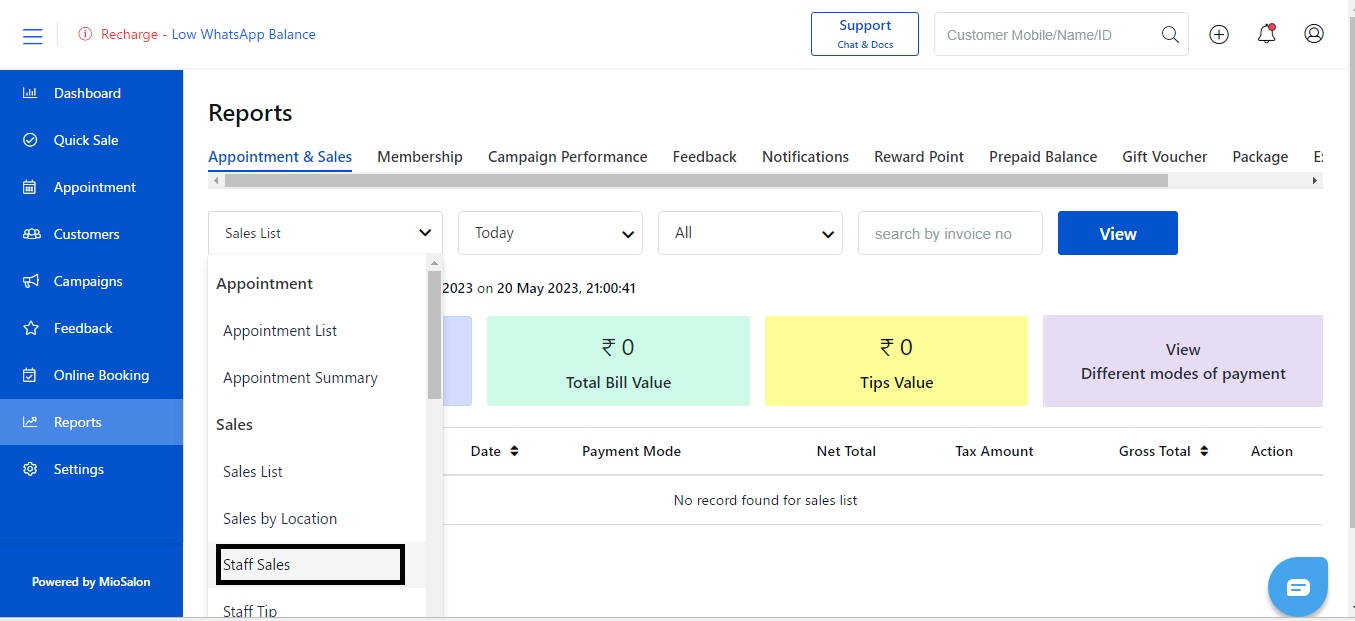The image size is (1355, 621).
Task: Click the search magnifier icon
Action: click(1170, 35)
